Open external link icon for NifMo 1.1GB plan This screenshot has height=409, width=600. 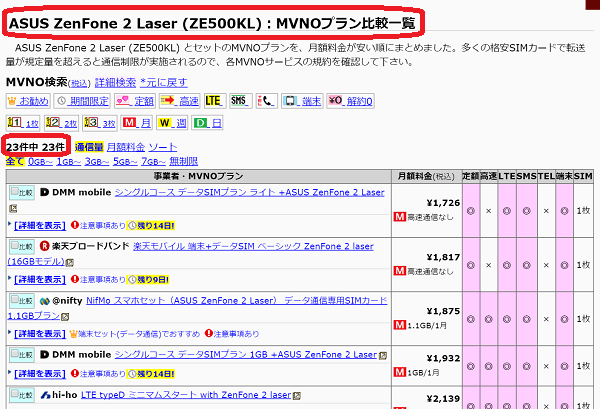[x=65, y=317]
